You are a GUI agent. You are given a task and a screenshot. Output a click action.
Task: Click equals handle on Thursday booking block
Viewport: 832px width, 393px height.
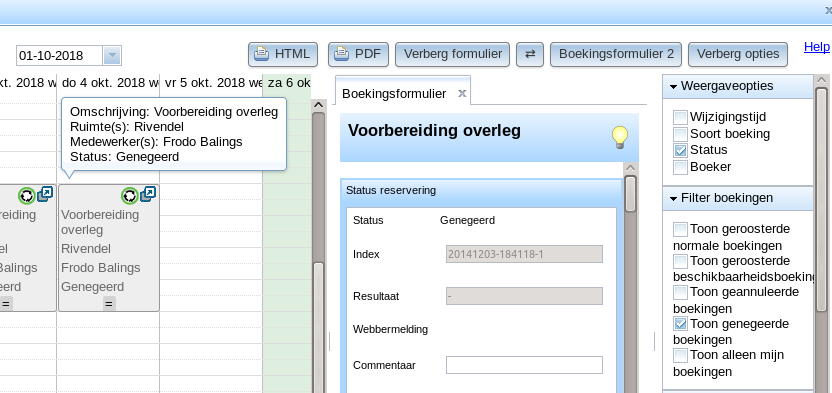click(109, 303)
